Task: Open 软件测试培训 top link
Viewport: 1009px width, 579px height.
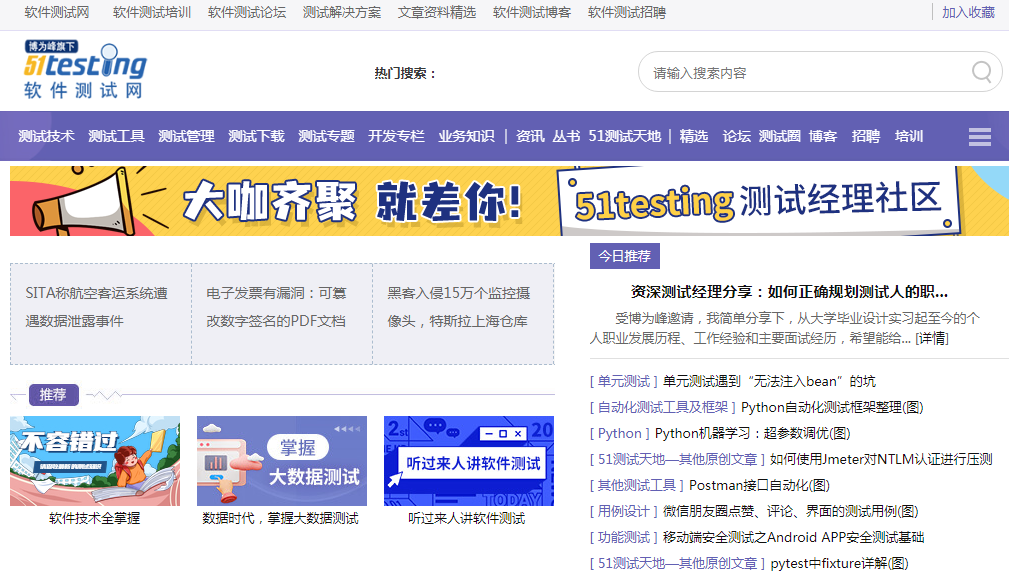Action: (152, 12)
